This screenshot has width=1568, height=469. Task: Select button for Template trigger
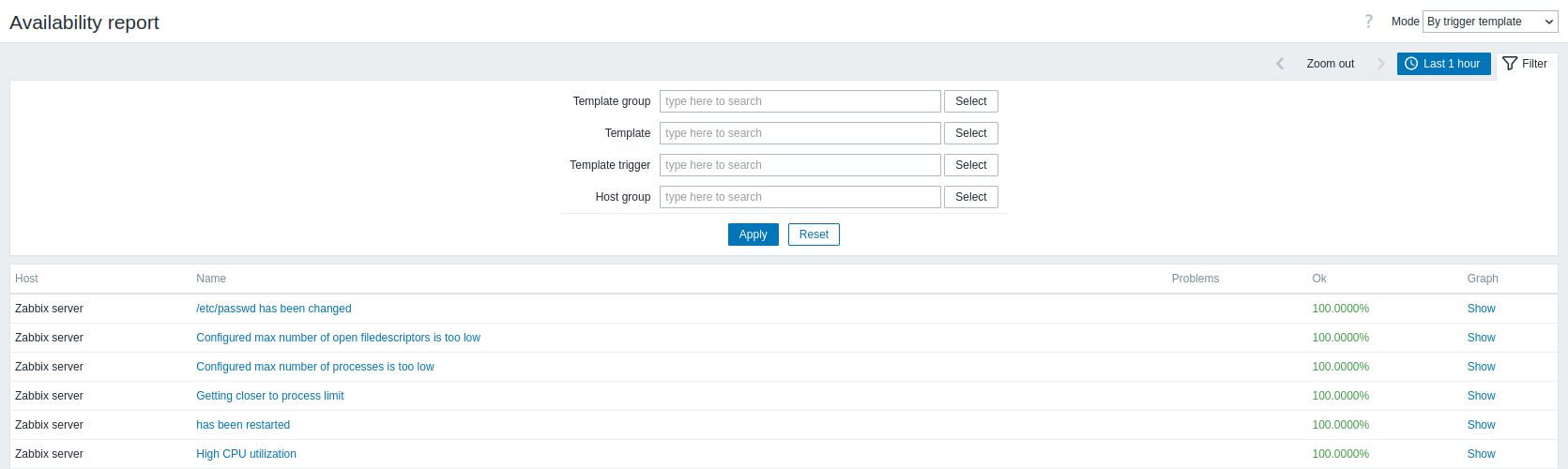tap(970, 165)
